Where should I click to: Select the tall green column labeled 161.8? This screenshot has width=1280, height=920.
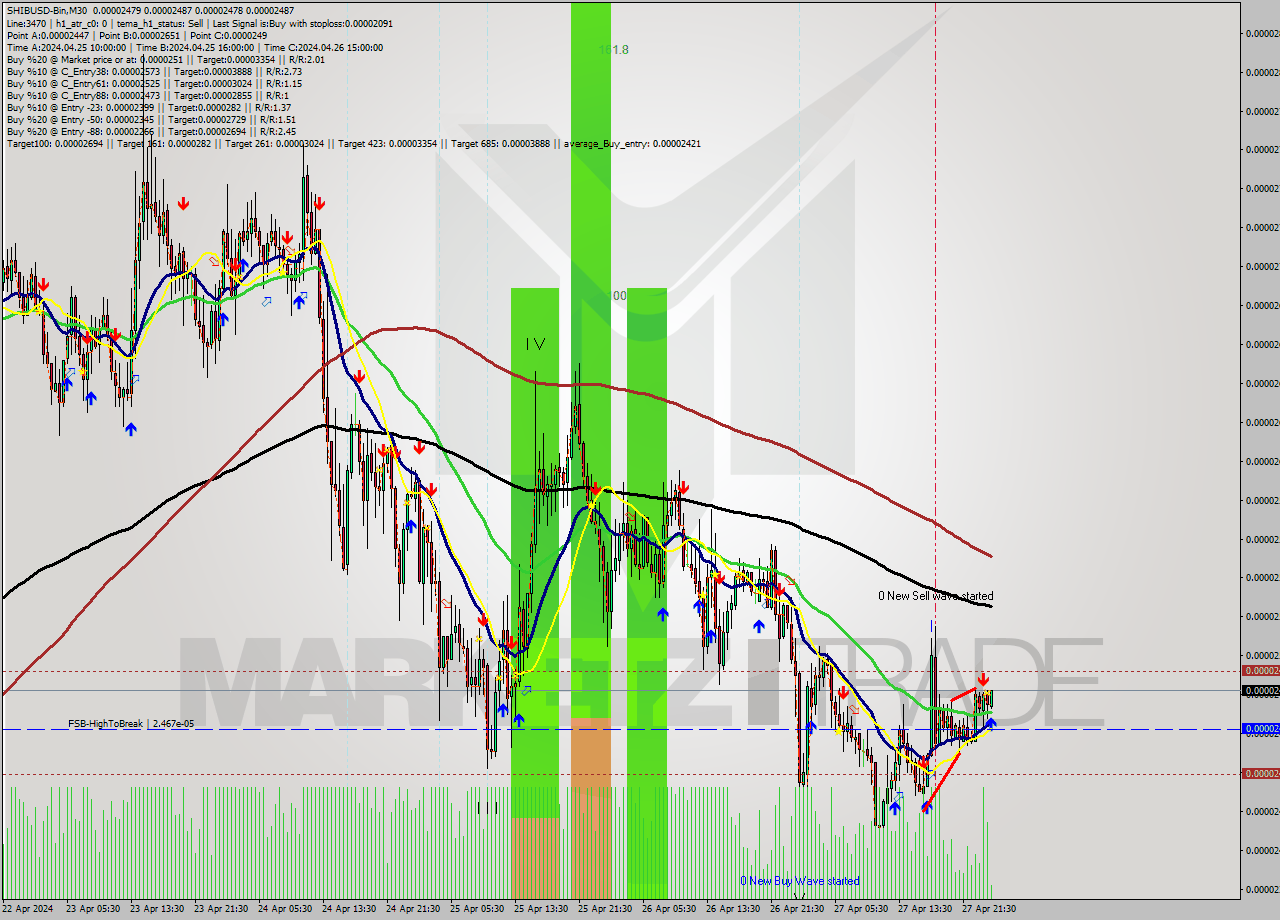(591, 450)
